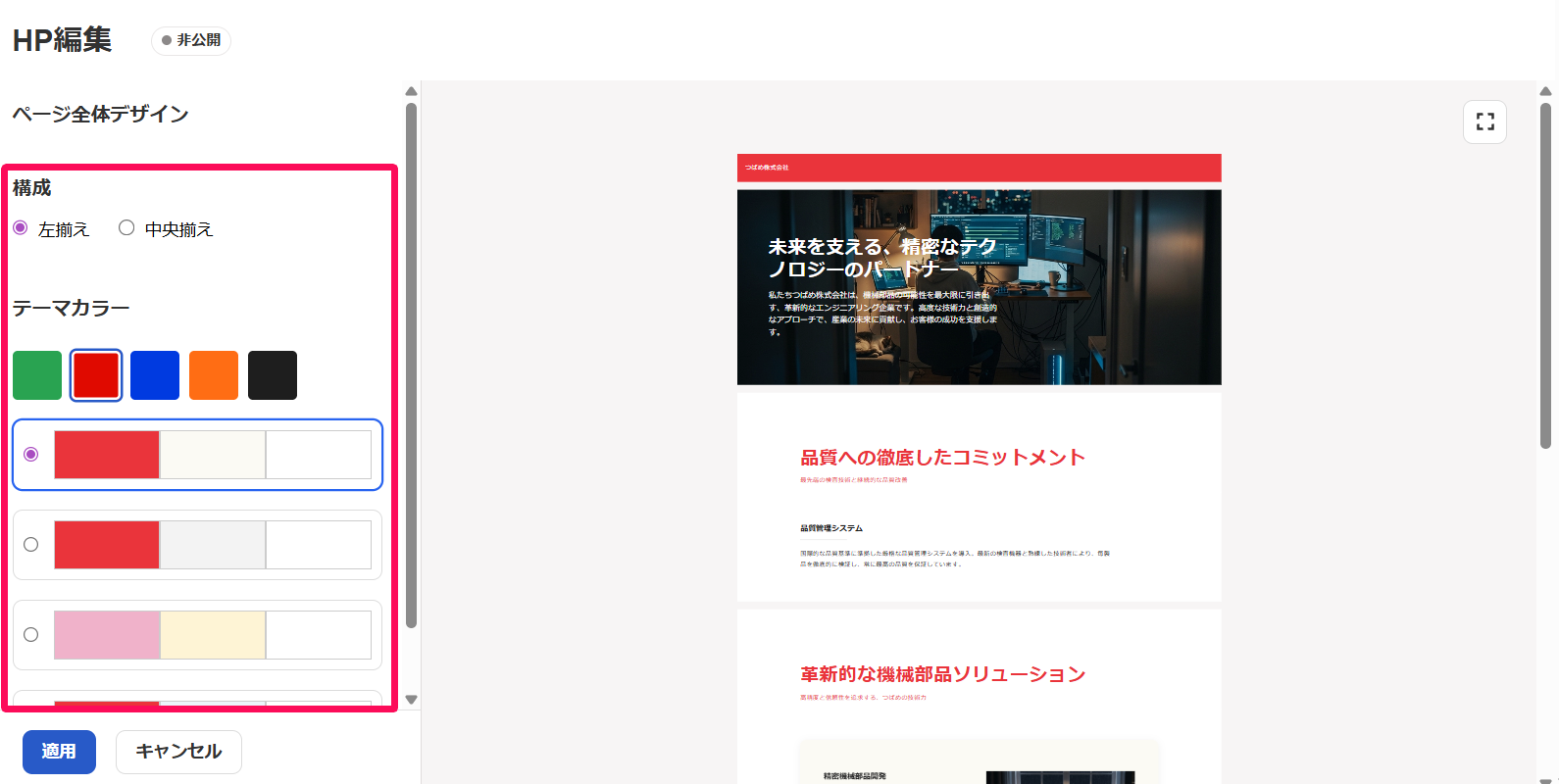Select red and light gray palette radio
The image size is (1559, 784).
pyautogui.click(x=31, y=545)
